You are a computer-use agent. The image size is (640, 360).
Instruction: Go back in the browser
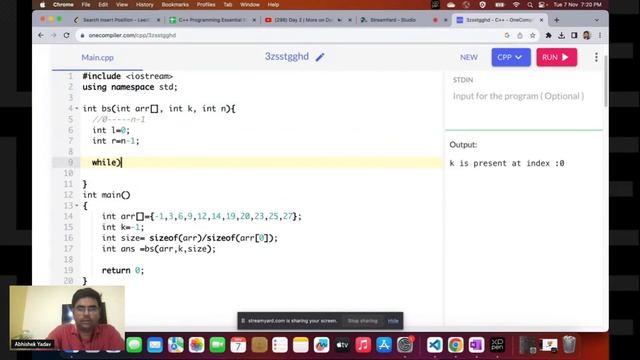41,36
